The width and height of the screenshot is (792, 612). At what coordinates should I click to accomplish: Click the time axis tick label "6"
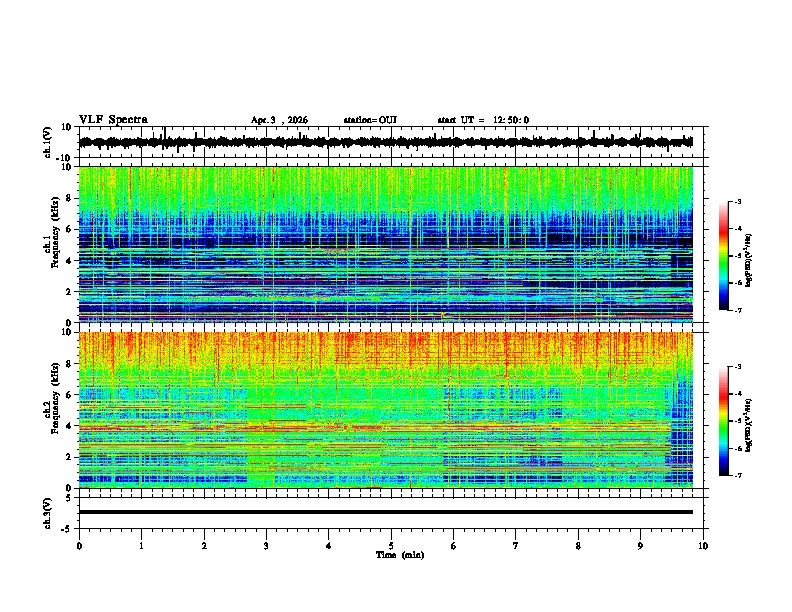coord(454,546)
